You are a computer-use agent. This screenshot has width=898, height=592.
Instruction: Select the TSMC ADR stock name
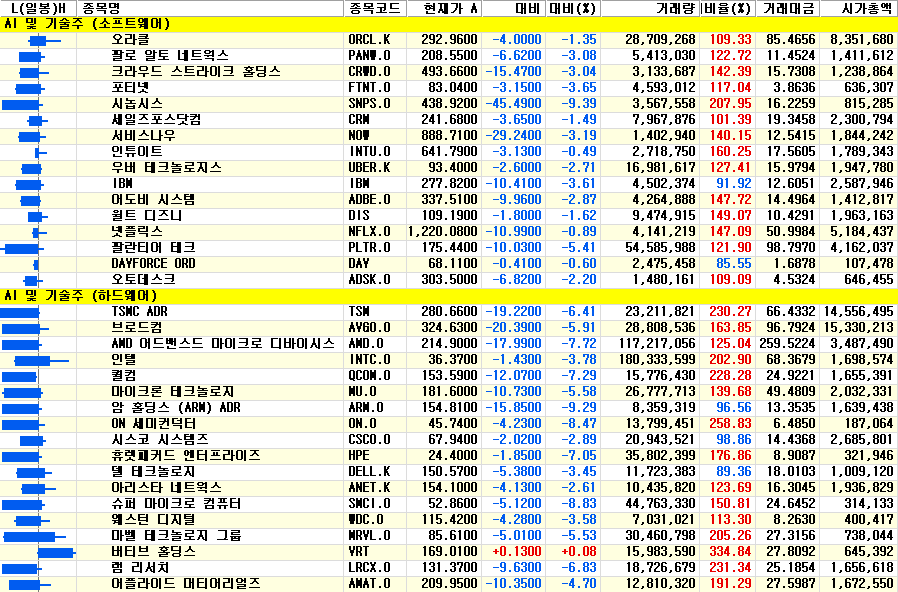pyautogui.click(x=139, y=312)
